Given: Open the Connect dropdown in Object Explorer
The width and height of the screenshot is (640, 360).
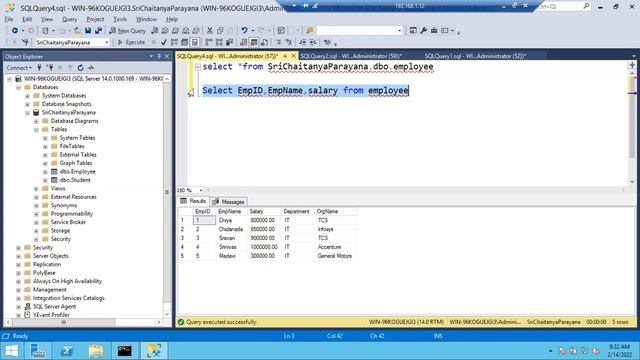Looking at the screenshot, I should [19, 68].
